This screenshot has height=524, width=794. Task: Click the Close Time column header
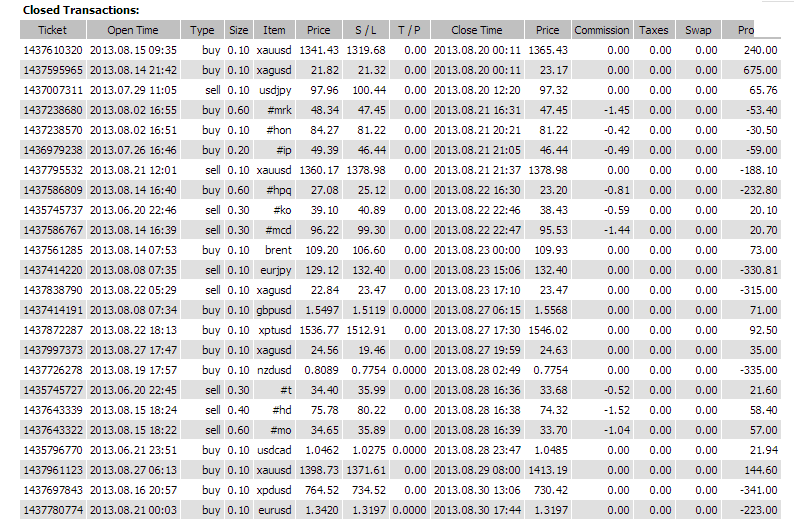click(x=477, y=30)
